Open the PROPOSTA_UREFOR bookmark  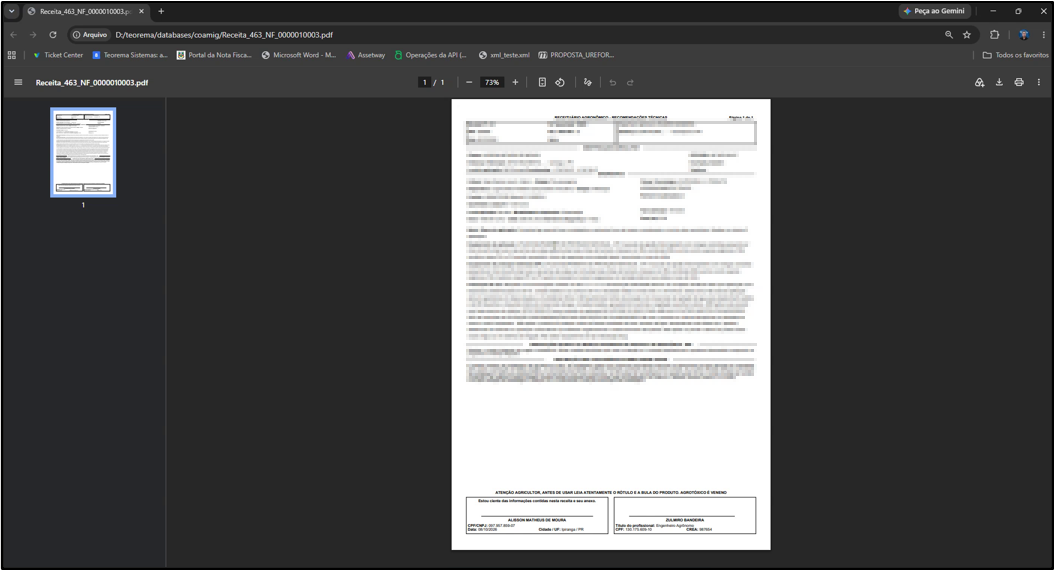pyautogui.click(x=576, y=55)
